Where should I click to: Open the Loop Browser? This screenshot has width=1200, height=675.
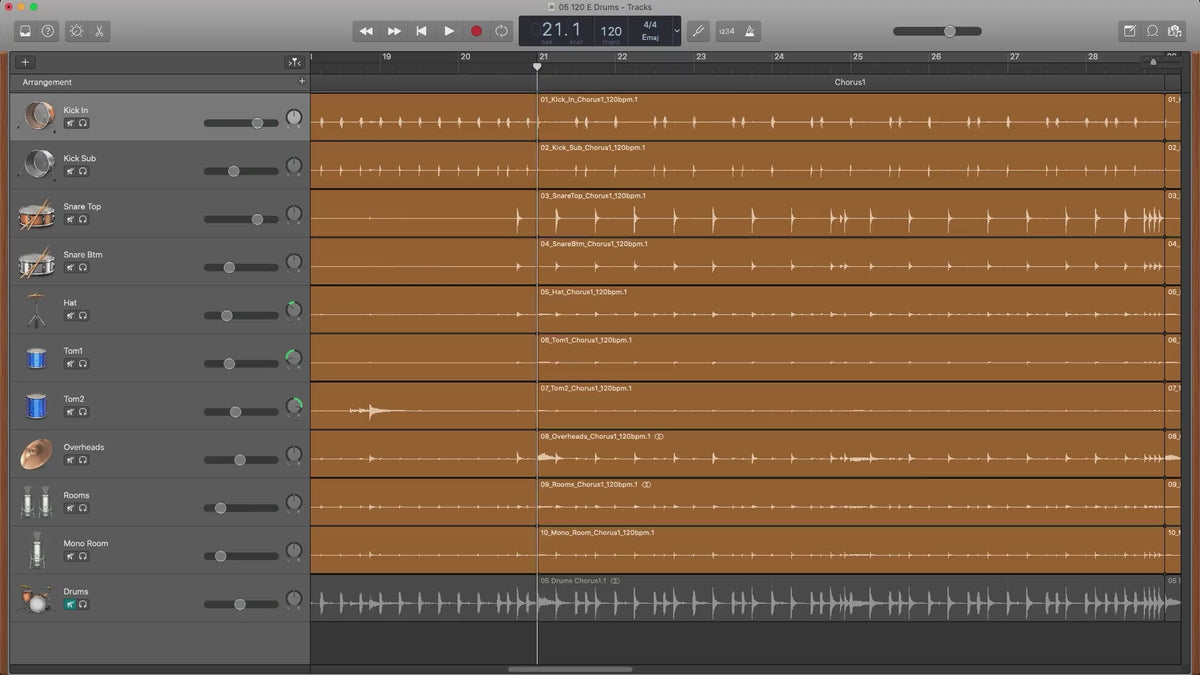pos(1153,31)
